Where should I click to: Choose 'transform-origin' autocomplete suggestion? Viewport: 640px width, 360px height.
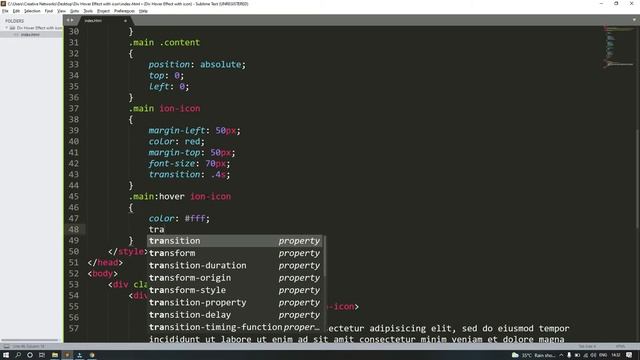pyautogui.click(x=234, y=278)
